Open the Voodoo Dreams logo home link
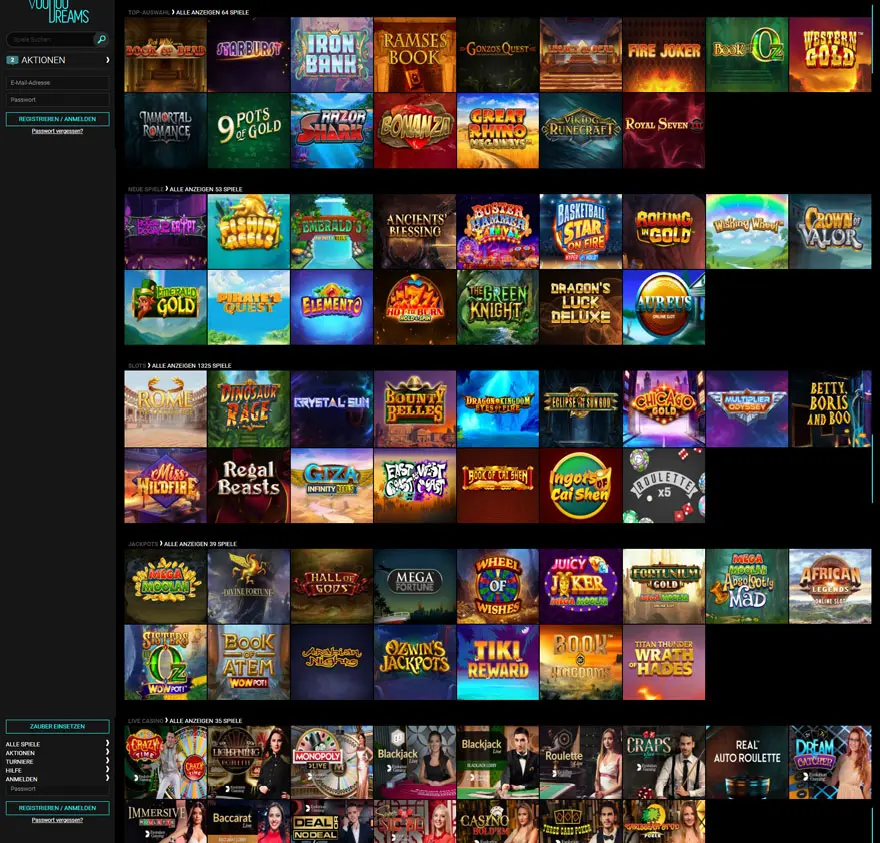Image resolution: width=880 pixels, height=843 pixels. 58,11
